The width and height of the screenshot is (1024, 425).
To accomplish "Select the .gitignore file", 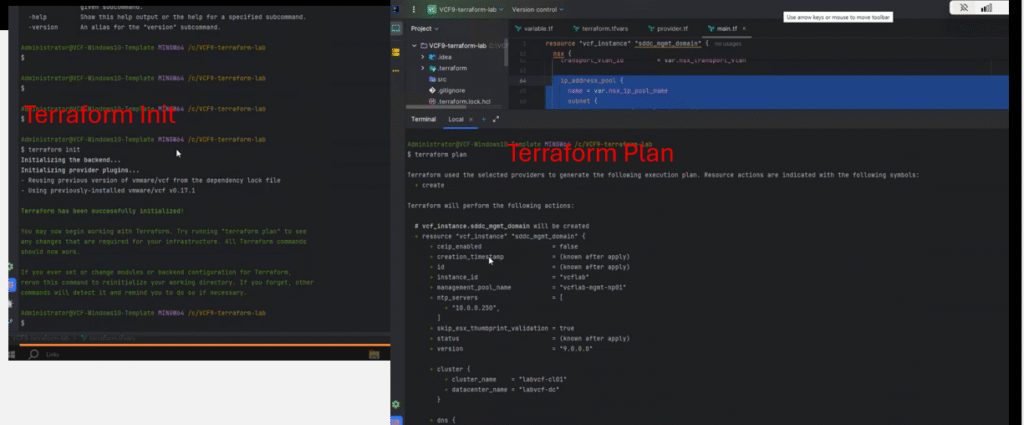I will (451, 90).
